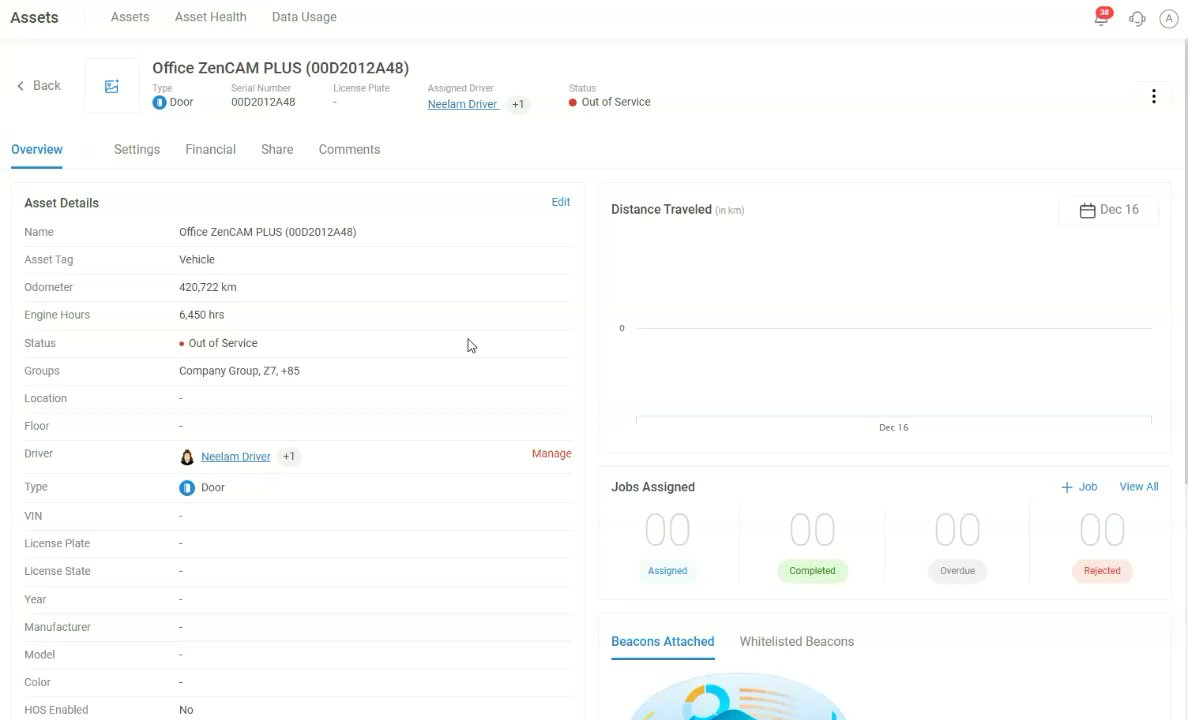
Task: Click the Vehicle asset tag value
Action: tap(197, 259)
